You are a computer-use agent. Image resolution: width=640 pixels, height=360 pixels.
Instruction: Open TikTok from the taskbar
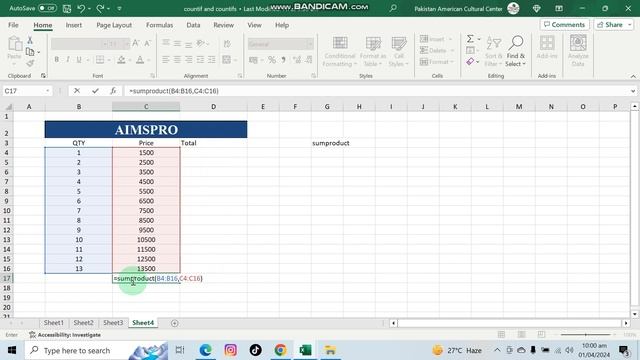coord(256,350)
